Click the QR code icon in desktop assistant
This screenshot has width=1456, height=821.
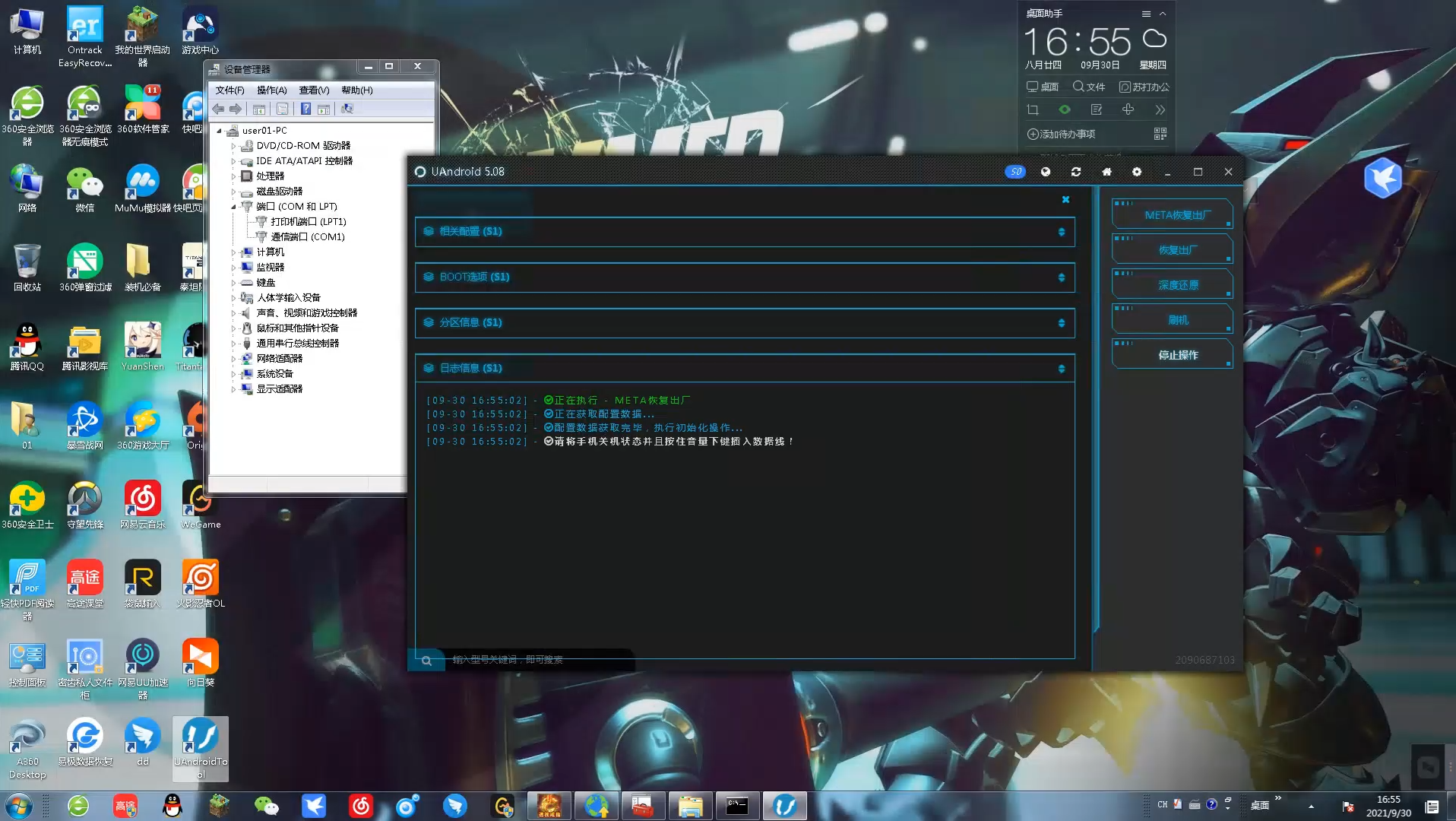click(1160, 135)
